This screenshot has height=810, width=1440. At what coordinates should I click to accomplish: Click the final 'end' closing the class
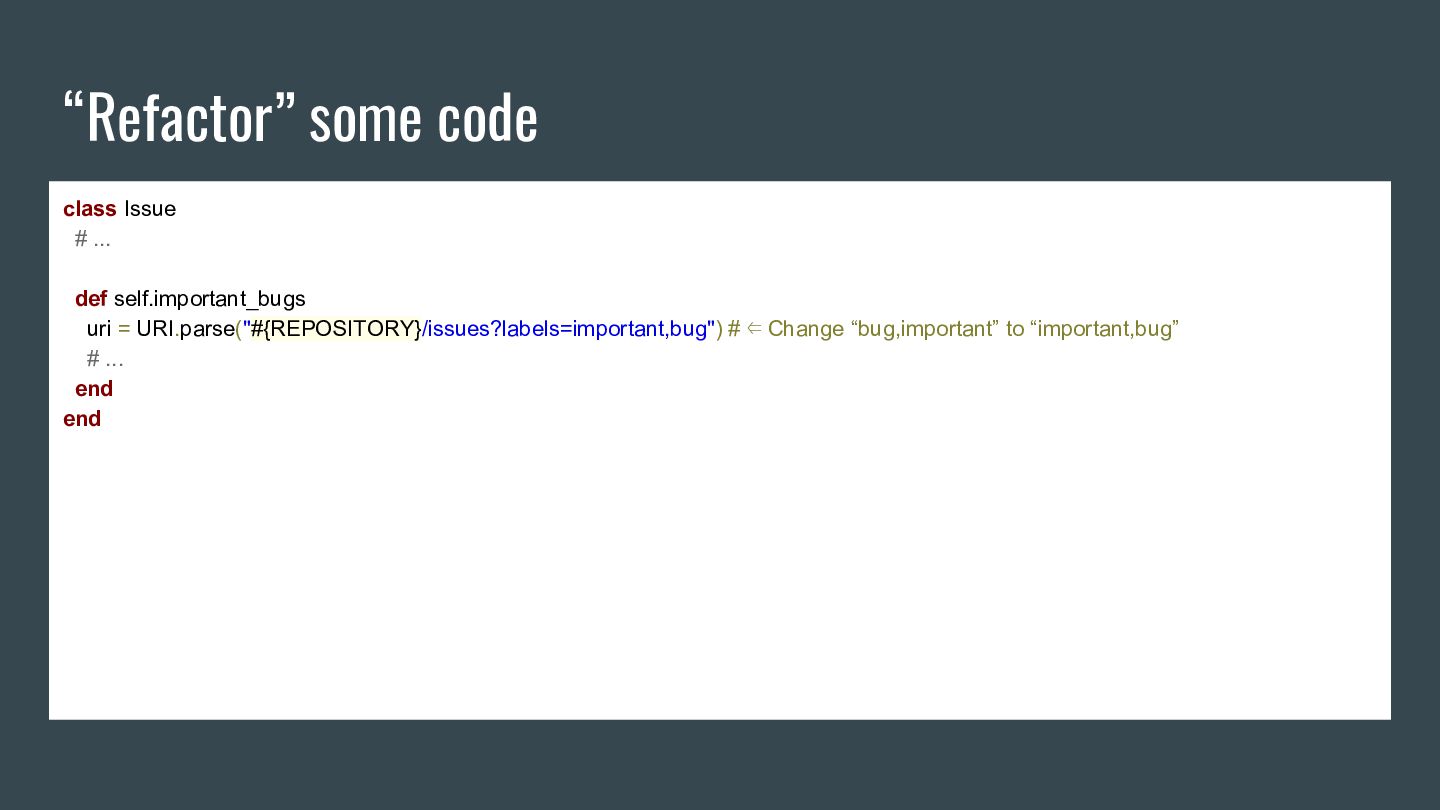(x=82, y=419)
